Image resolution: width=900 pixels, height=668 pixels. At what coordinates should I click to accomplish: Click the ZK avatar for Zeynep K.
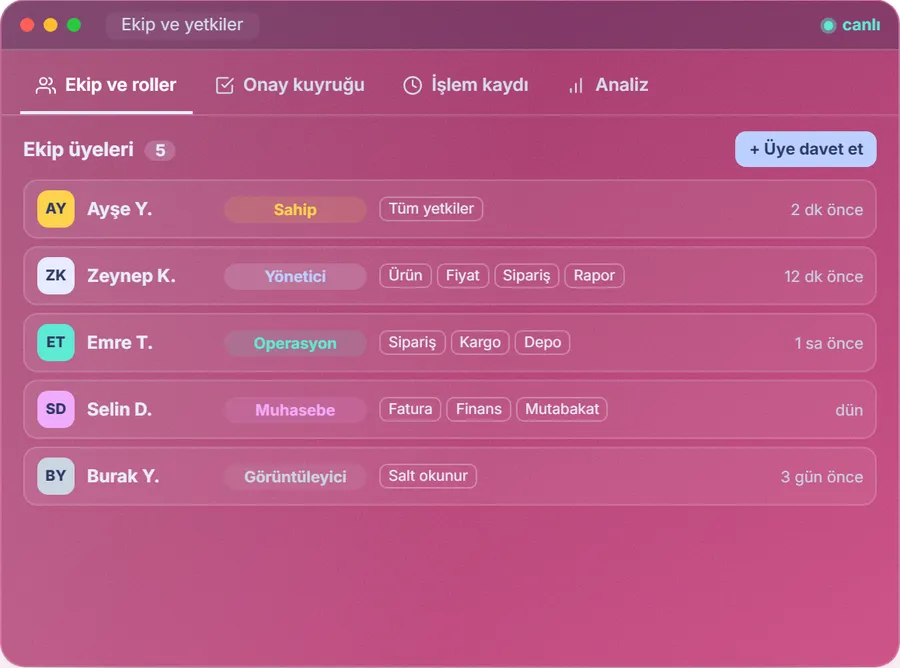click(56, 275)
